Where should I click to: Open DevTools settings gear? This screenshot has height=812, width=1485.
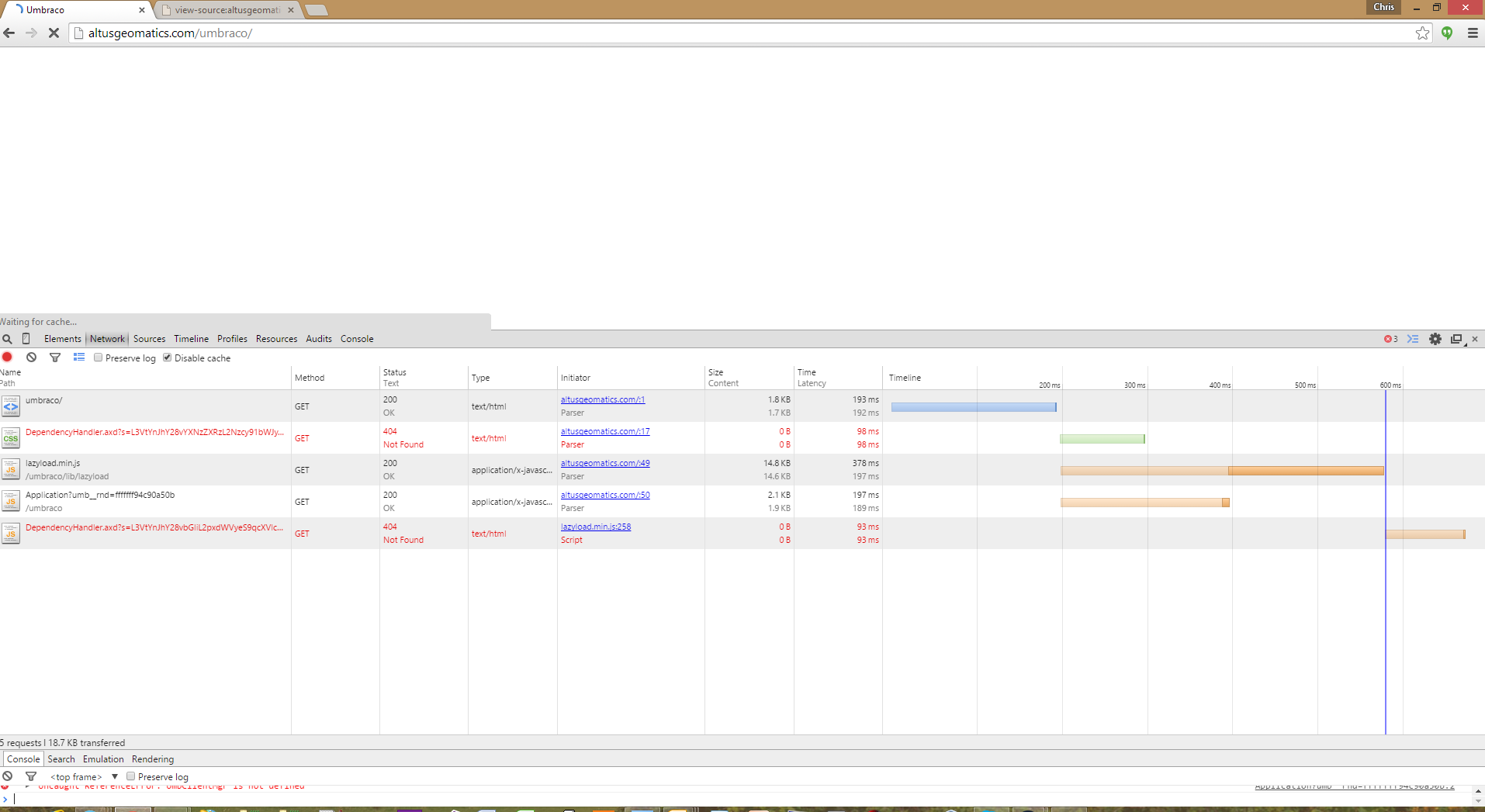[1435, 339]
